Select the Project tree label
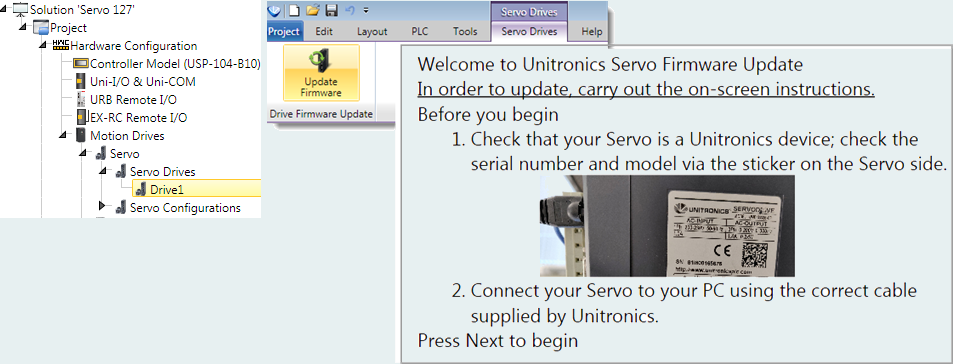The height and width of the screenshot is (364, 953). pyautogui.click(x=69, y=28)
